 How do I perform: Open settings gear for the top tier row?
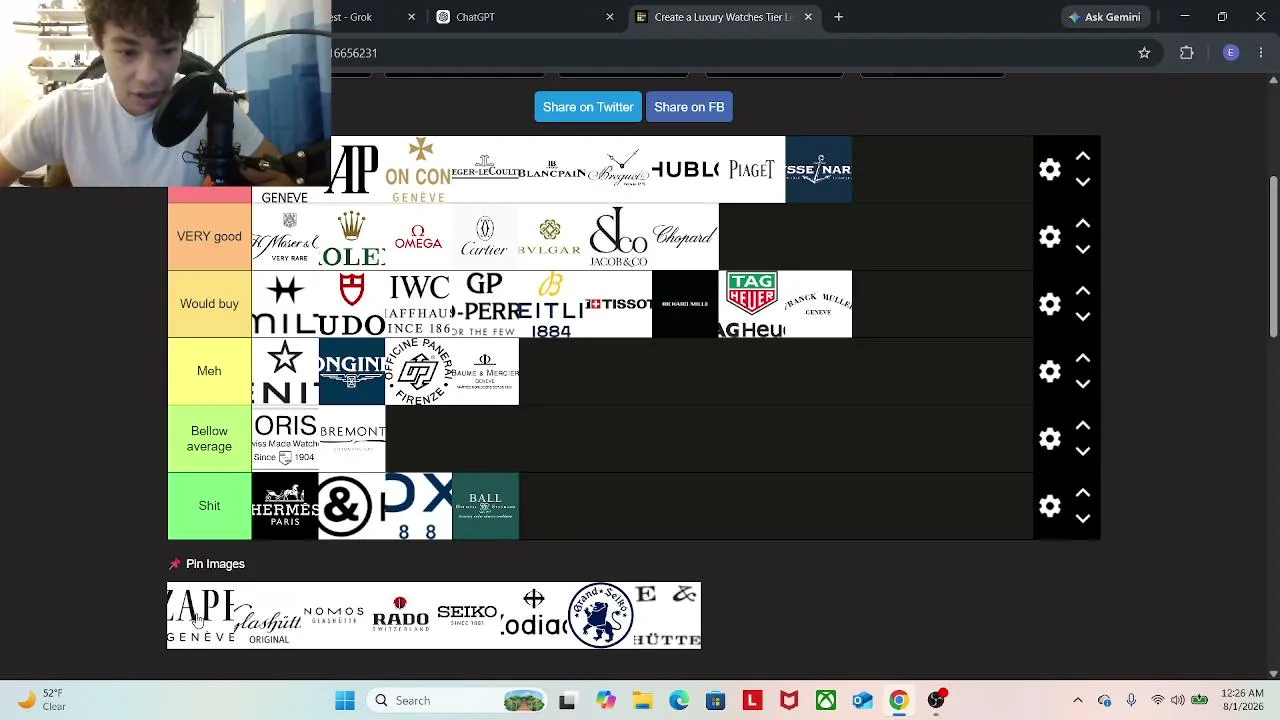[x=1049, y=170]
